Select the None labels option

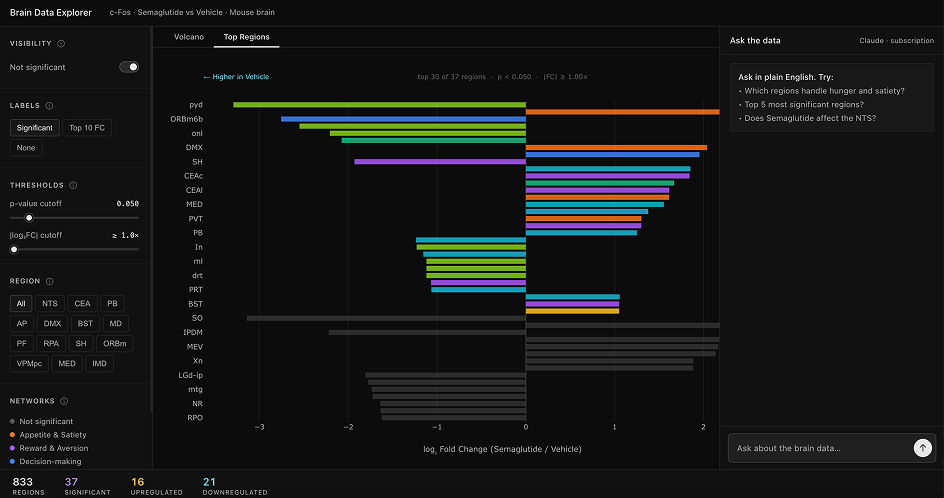click(26, 148)
